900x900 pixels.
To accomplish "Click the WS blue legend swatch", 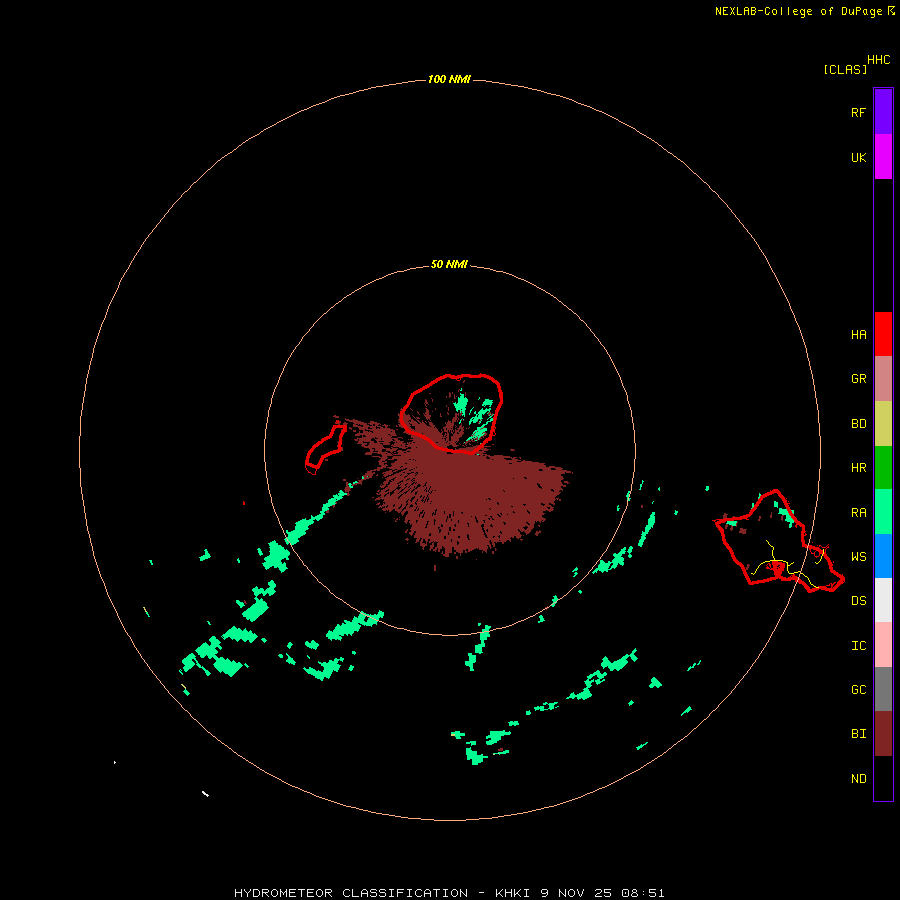I will point(883,556).
